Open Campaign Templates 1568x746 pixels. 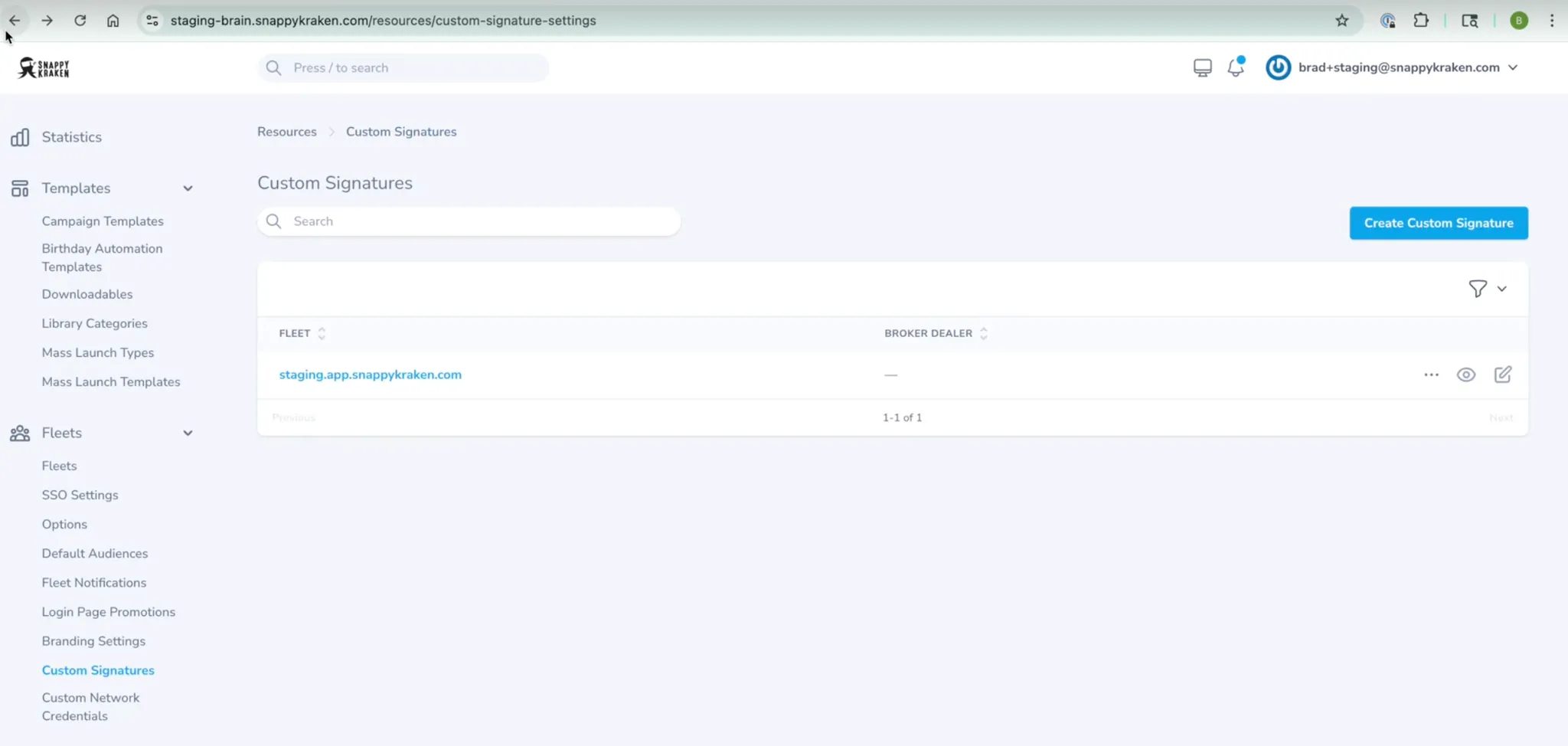(x=103, y=221)
